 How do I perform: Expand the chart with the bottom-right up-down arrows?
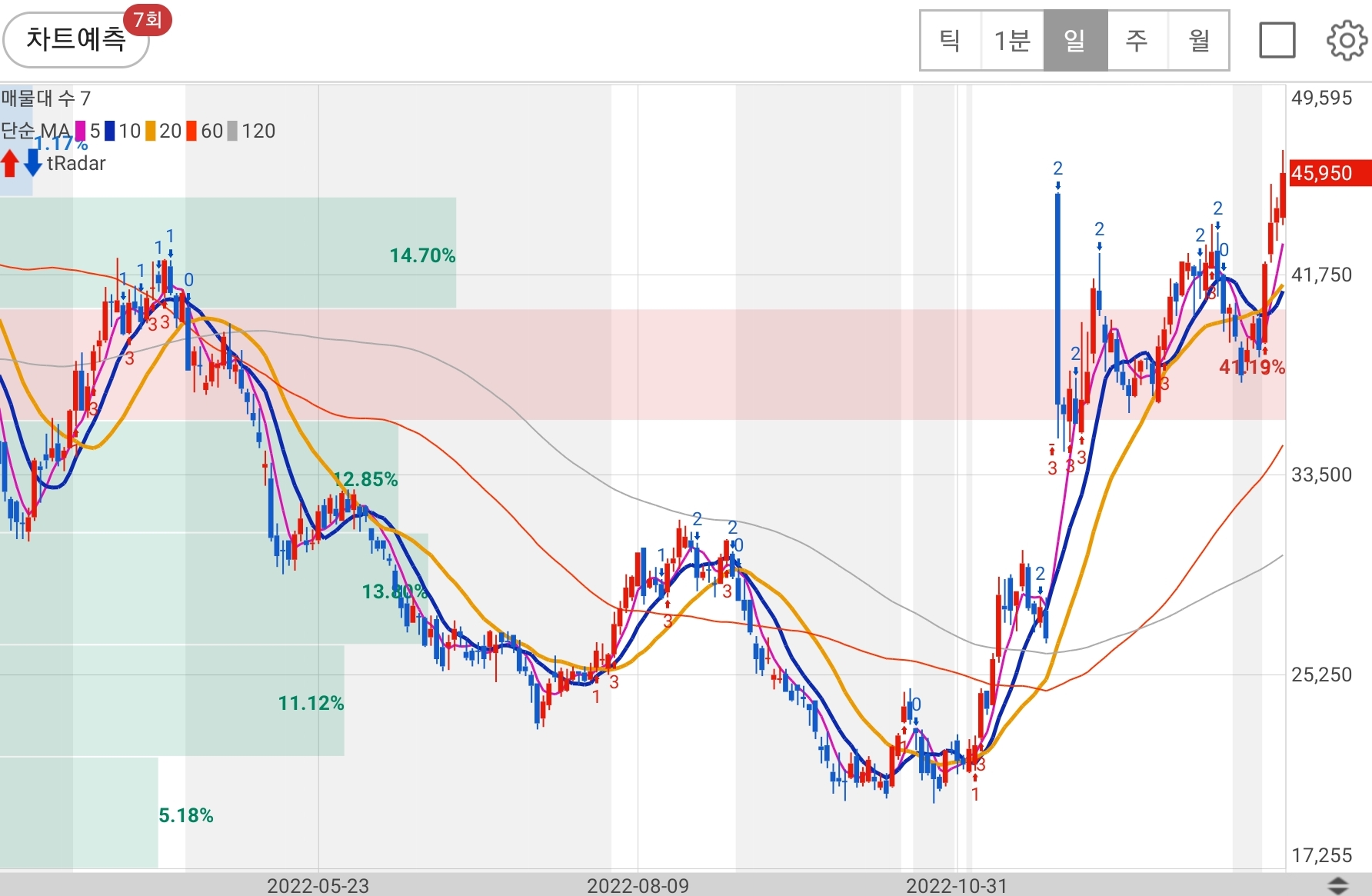click(1339, 886)
